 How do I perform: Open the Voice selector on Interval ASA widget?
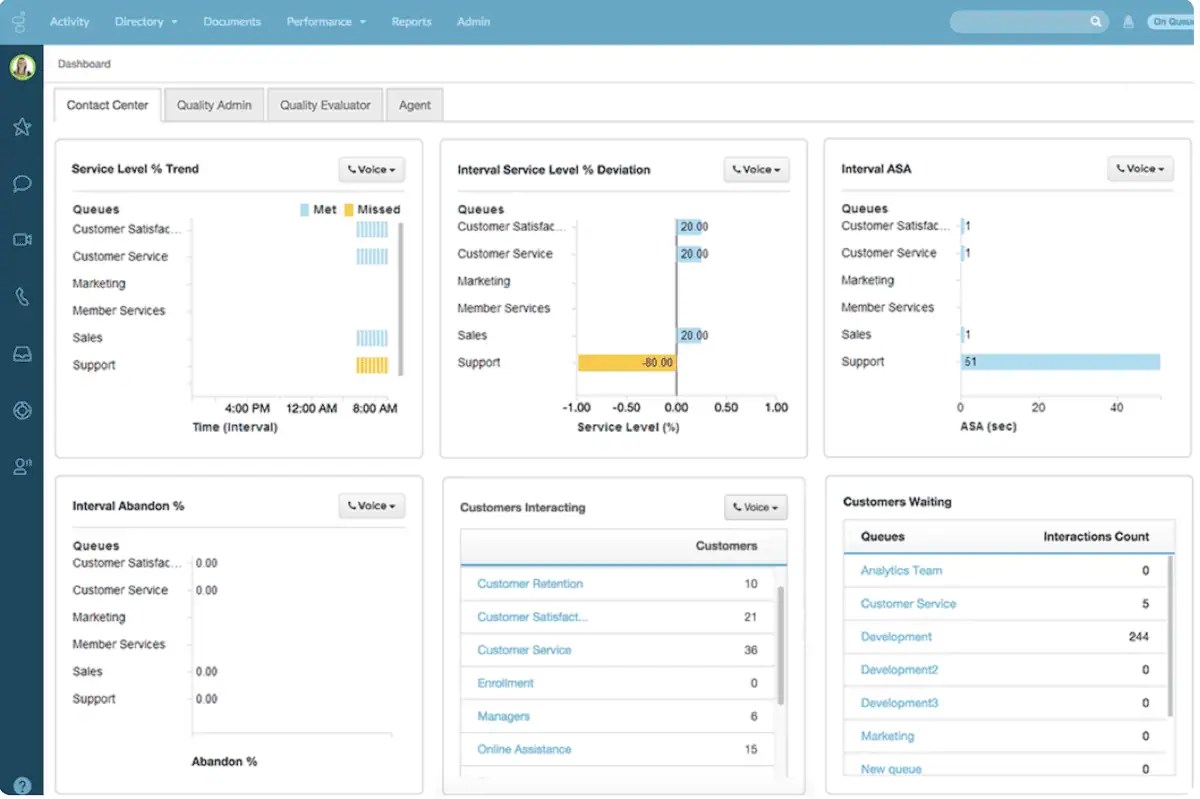click(1140, 169)
